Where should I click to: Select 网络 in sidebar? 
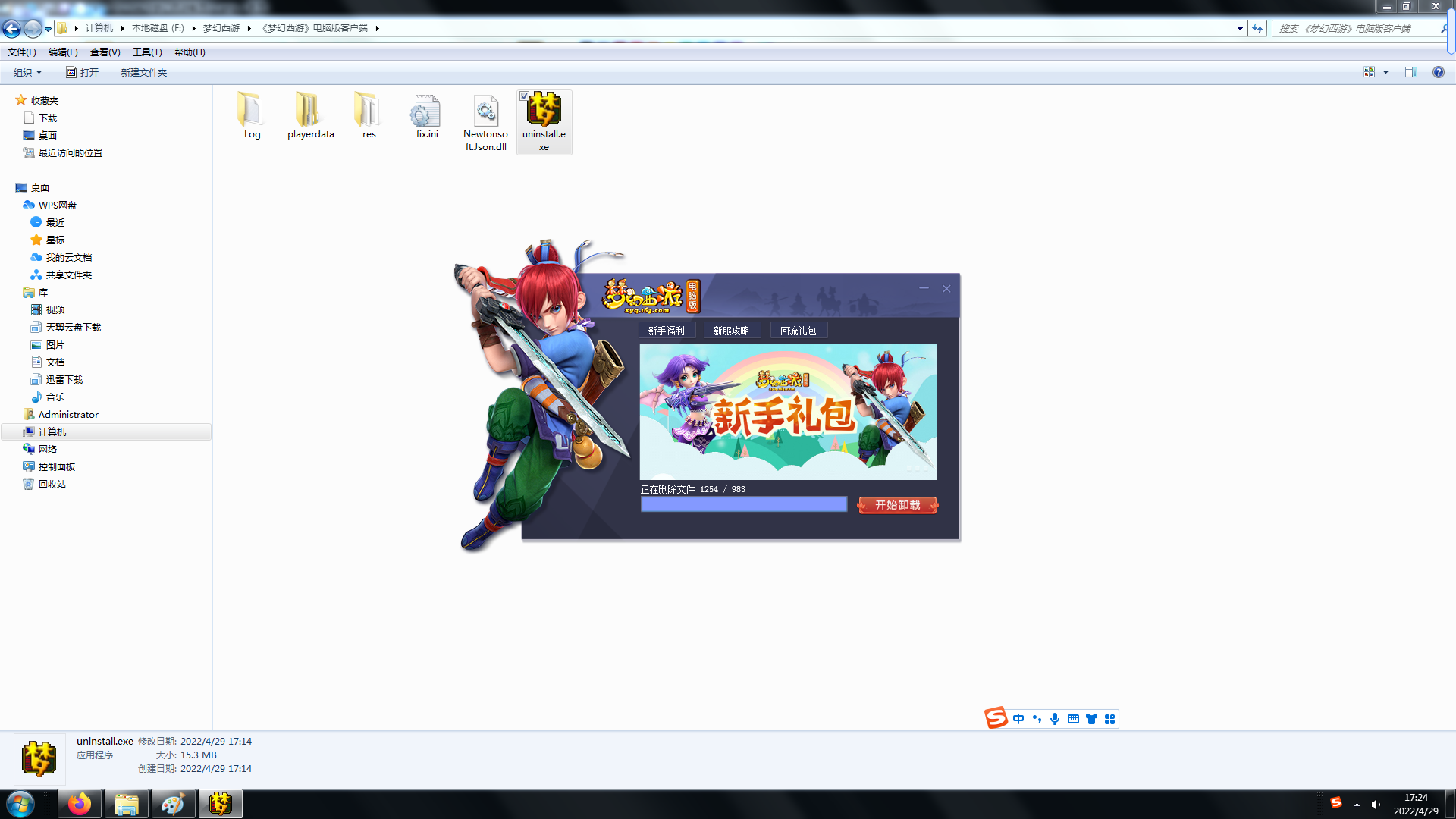(48, 450)
